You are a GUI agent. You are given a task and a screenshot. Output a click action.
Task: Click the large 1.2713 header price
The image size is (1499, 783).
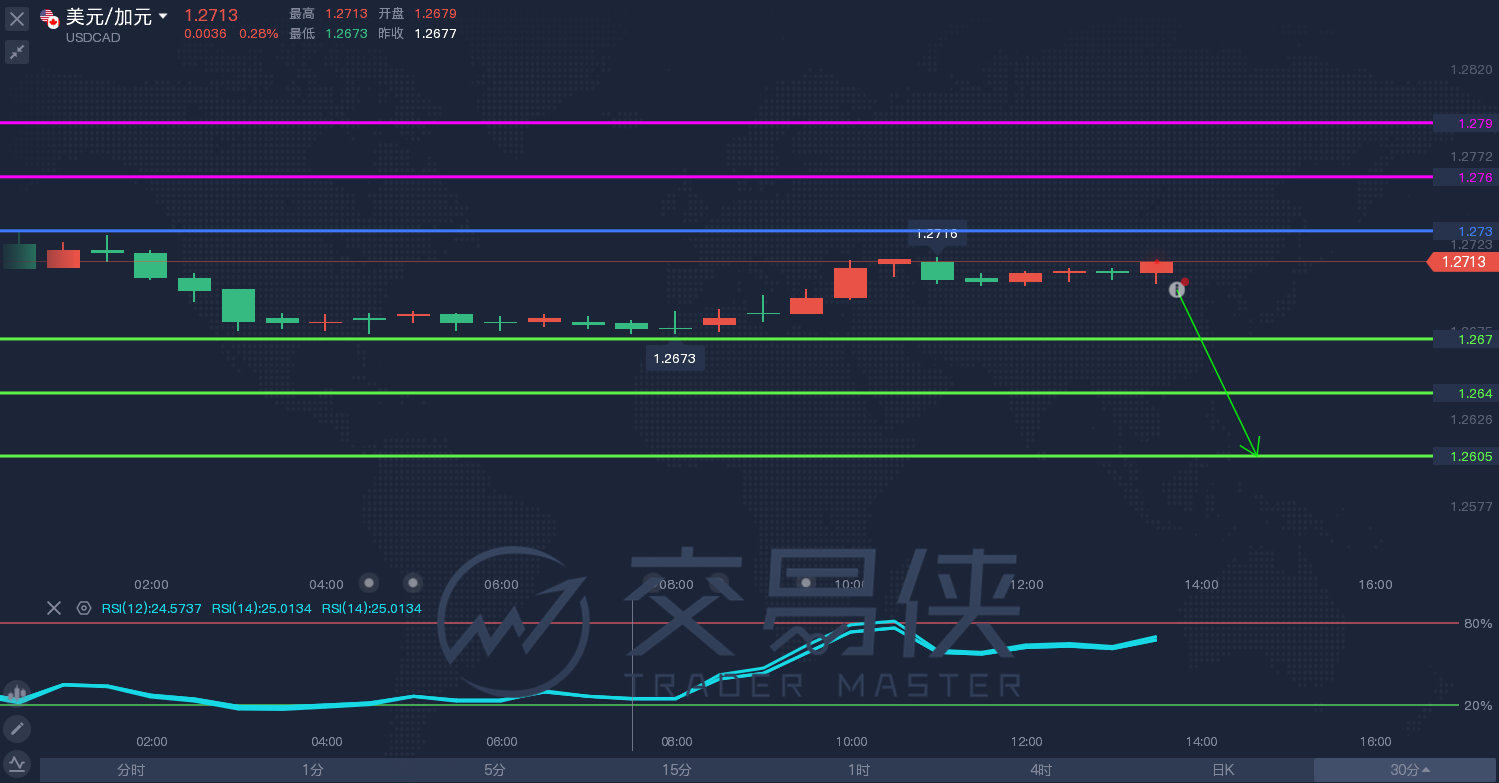[212, 14]
